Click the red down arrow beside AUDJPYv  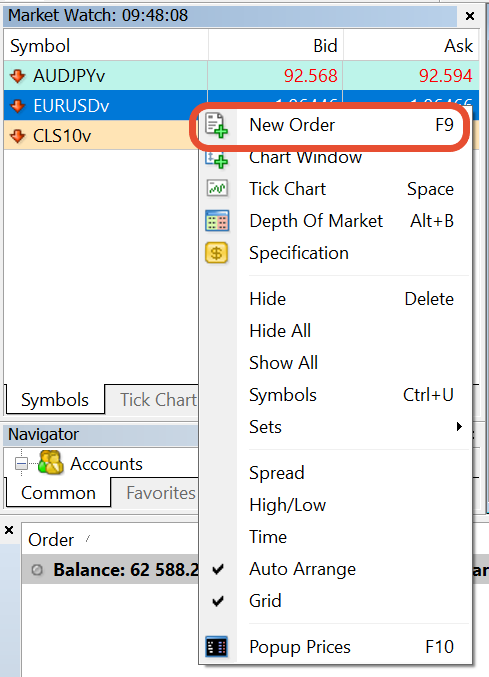(x=17, y=76)
